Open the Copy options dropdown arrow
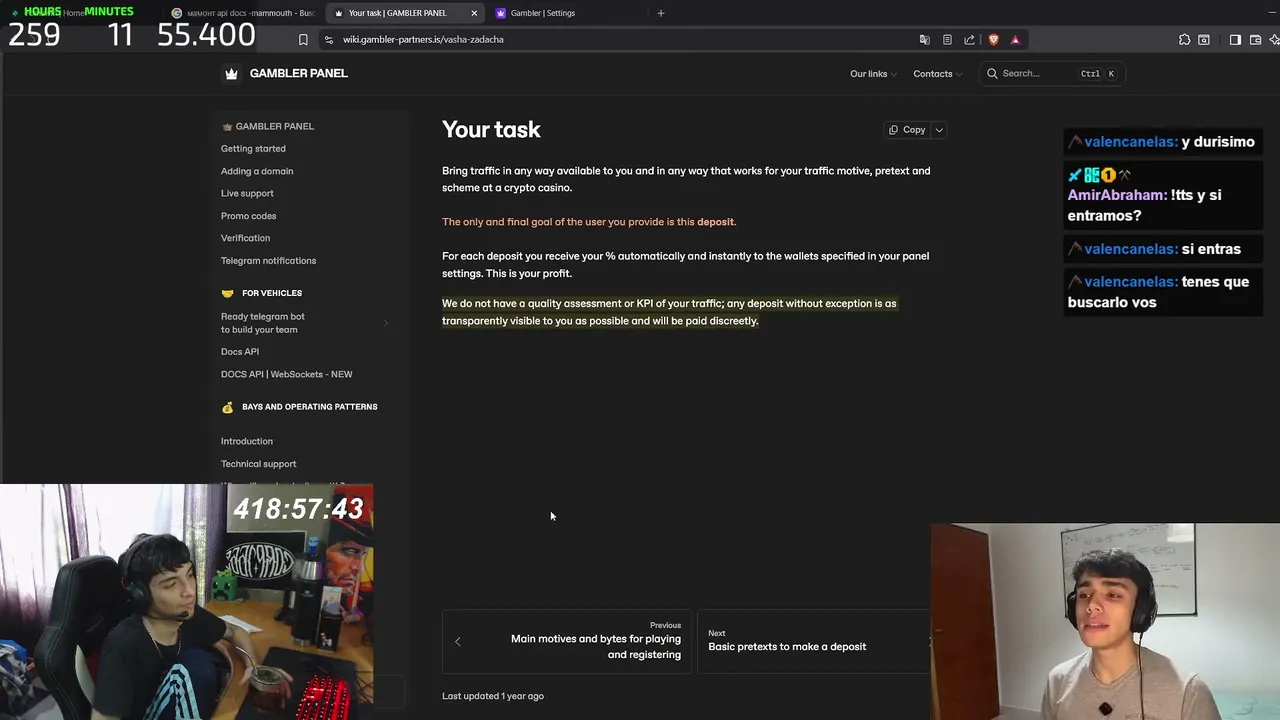Image resolution: width=1280 pixels, height=720 pixels. pos(939,130)
